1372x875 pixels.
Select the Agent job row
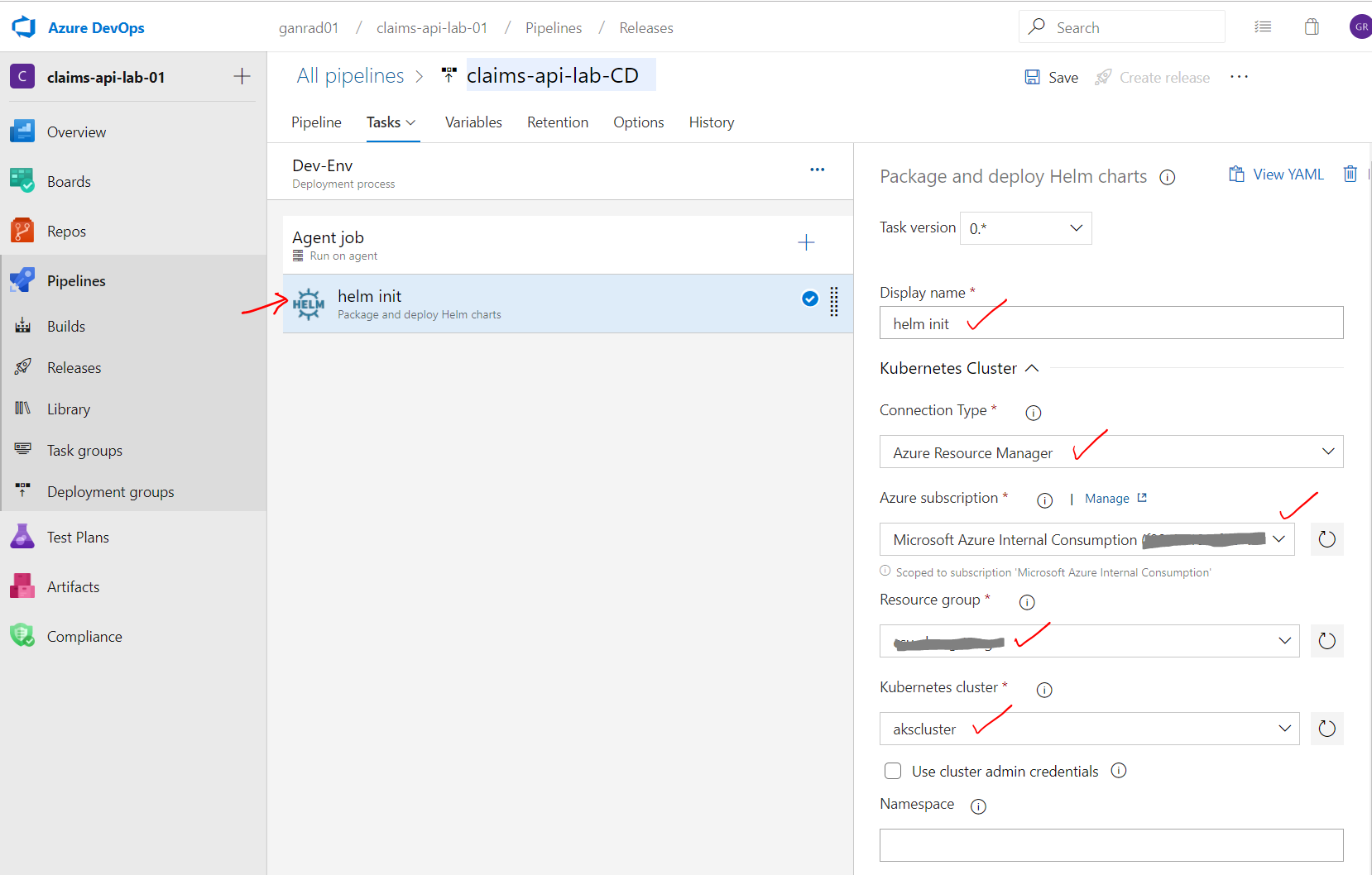[568, 245]
